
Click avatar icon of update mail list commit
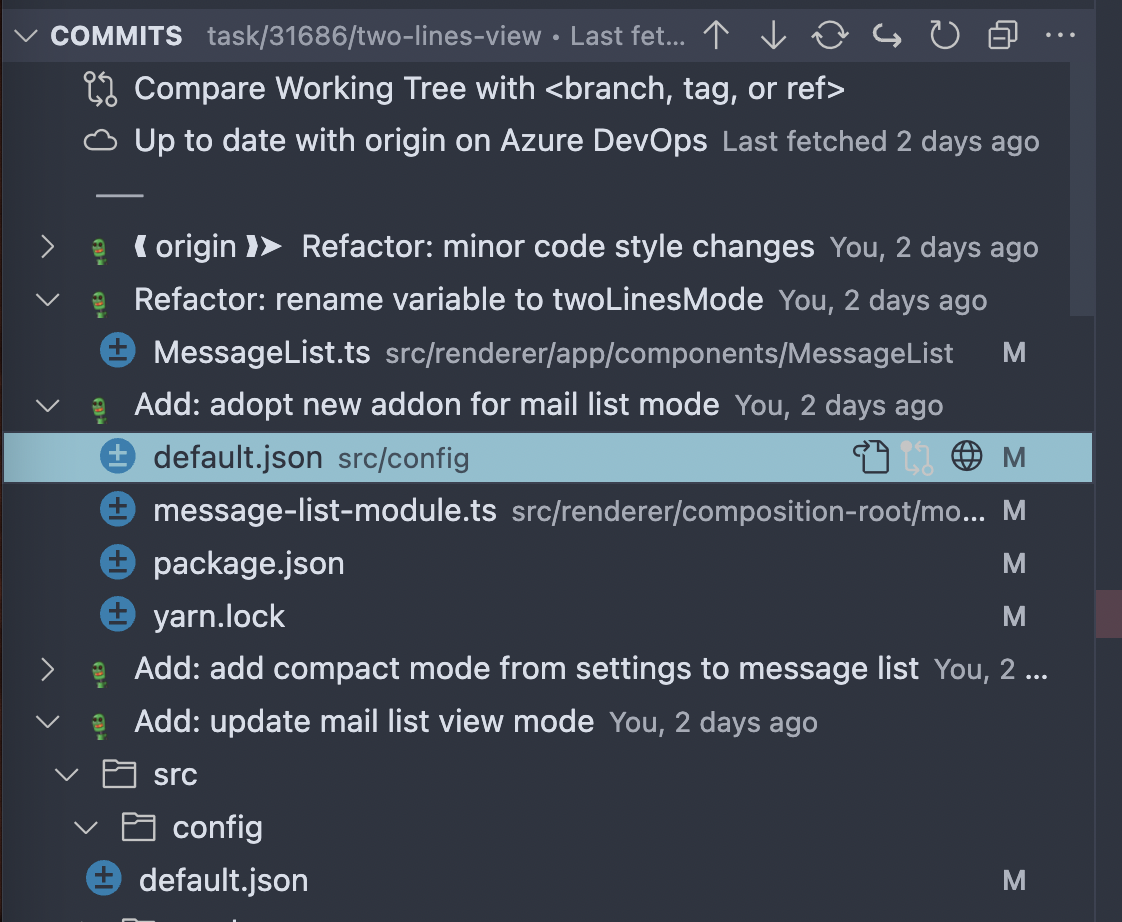click(x=99, y=725)
